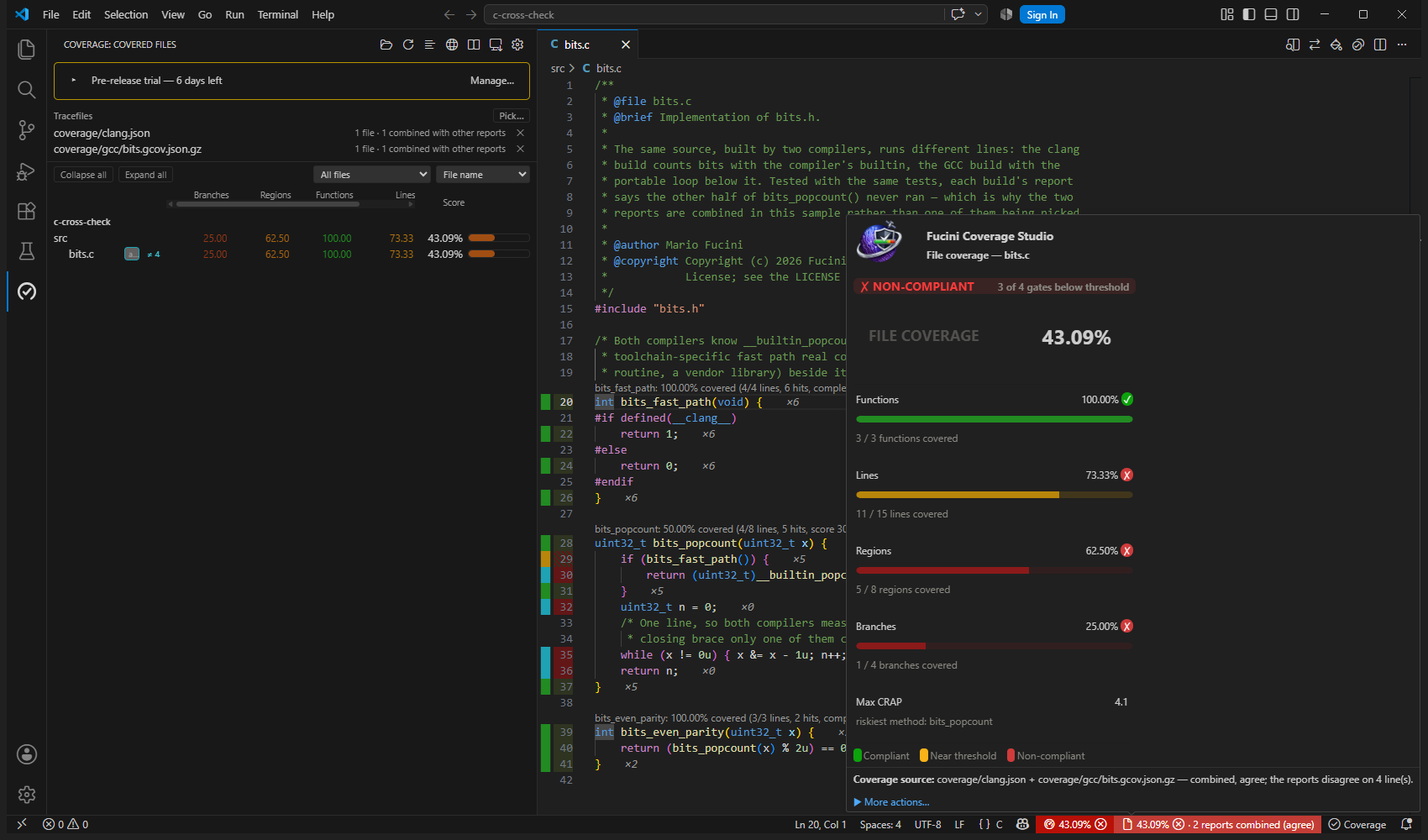Open the Search view in activity bar
1428x840 pixels.
[27, 90]
